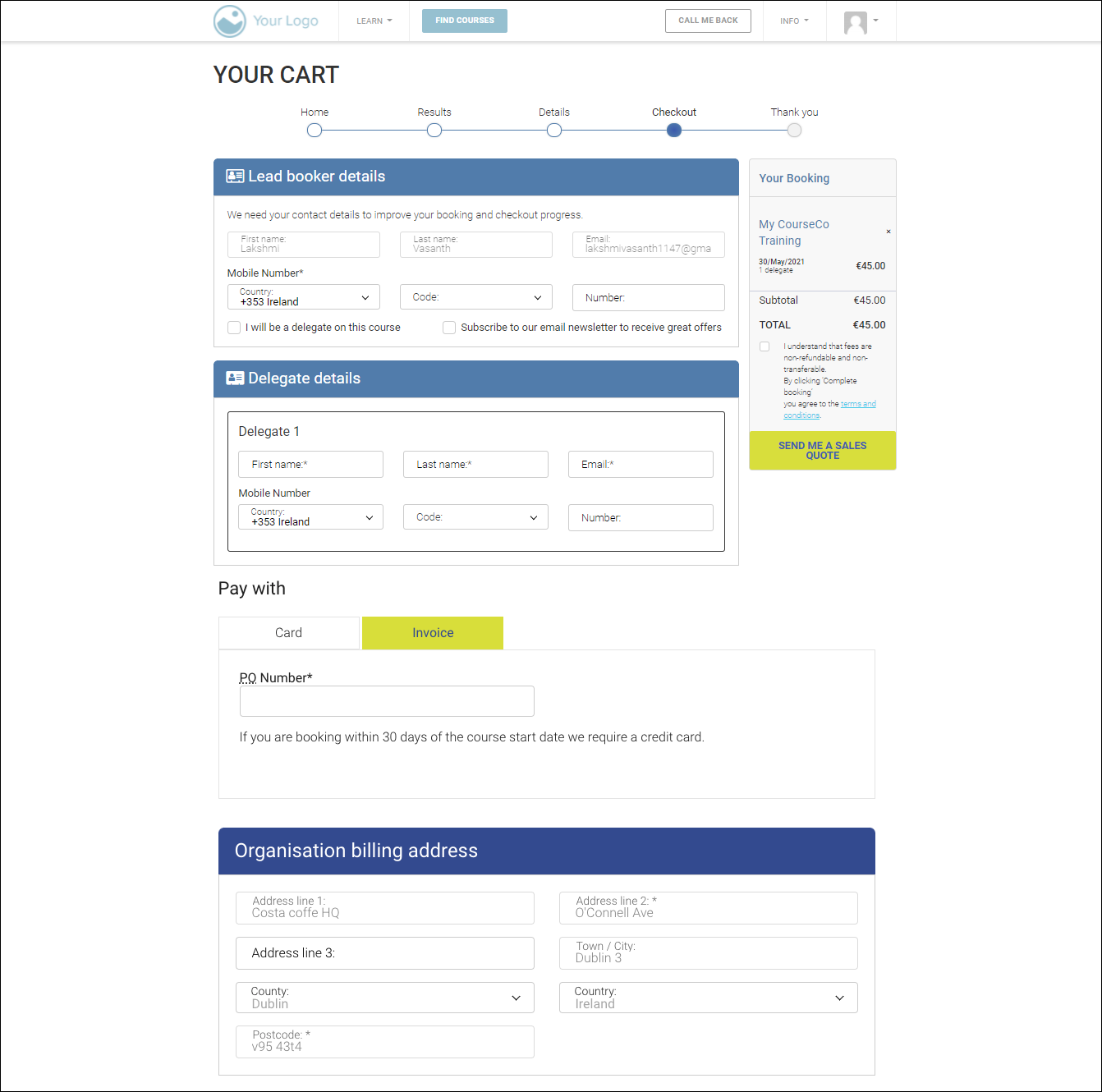
Task: Switch to the Card payment tab
Action: (x=289, y=633)
